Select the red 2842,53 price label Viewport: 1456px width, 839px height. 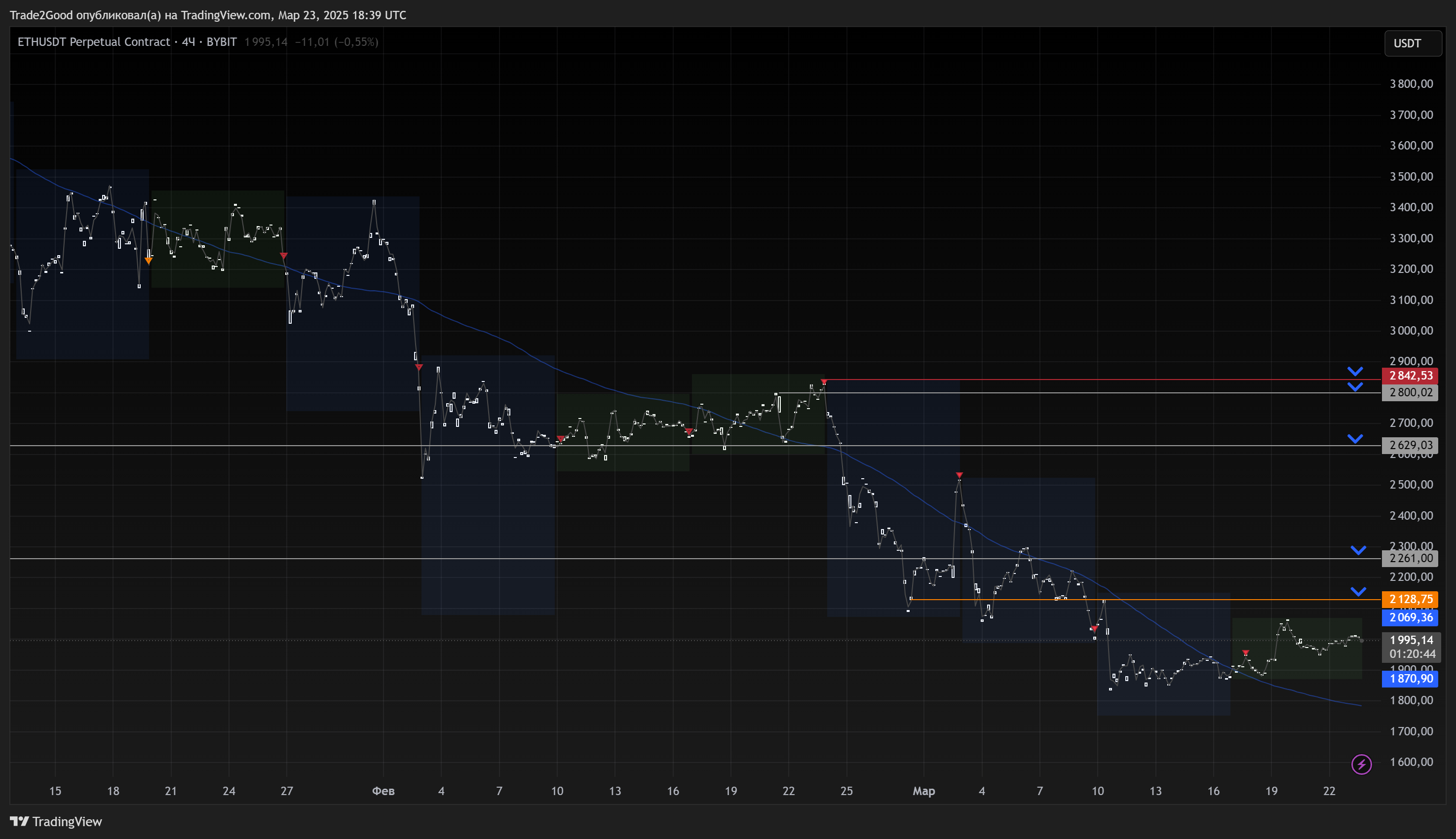1410,376
